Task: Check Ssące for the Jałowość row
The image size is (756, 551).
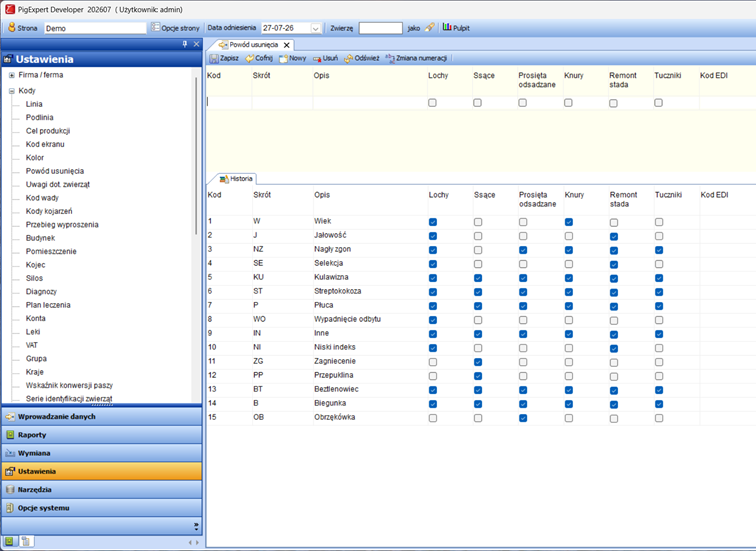Action: pos(478,236)
